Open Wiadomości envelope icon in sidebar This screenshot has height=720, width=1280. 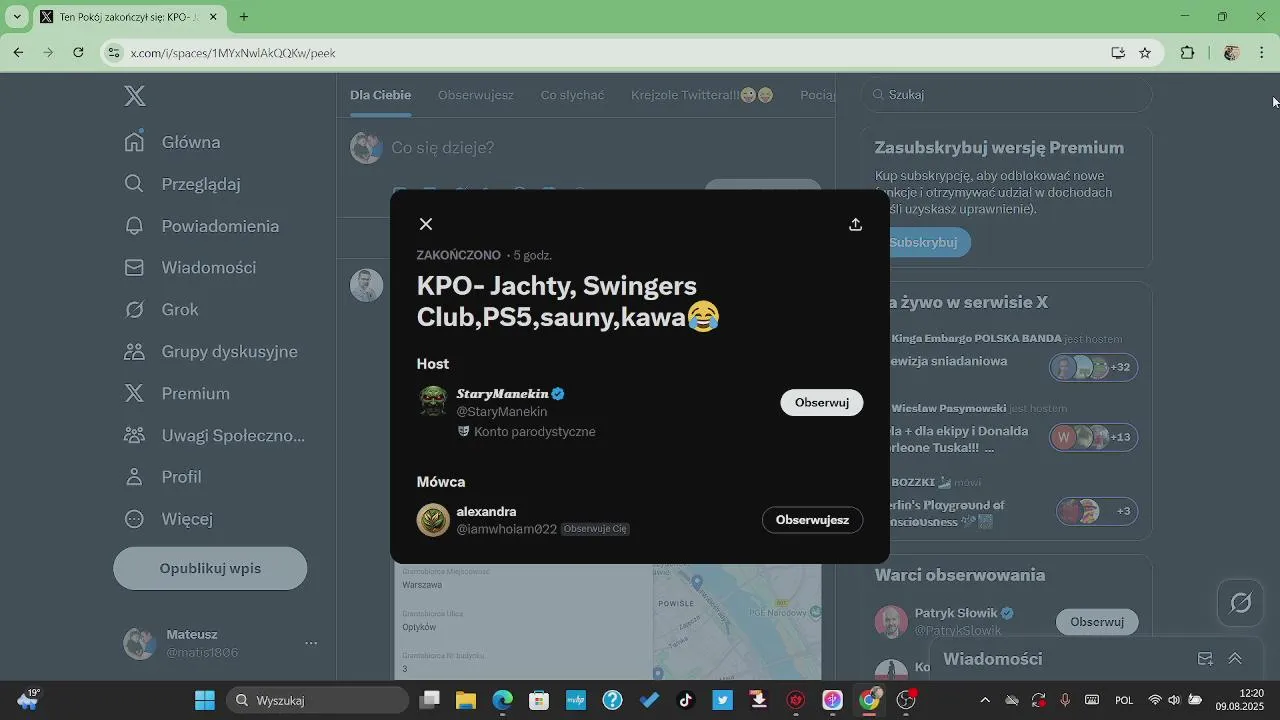click(135, 268)
